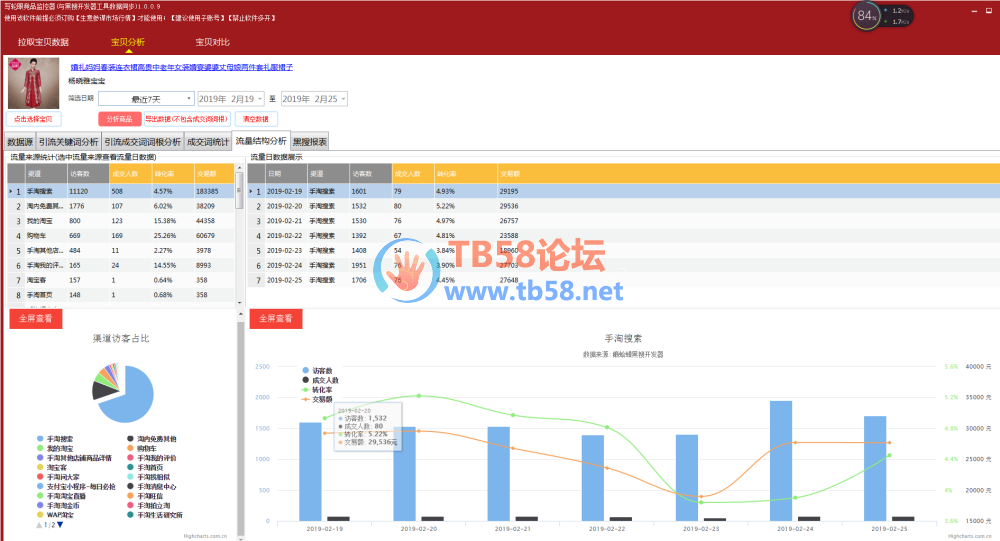Click 全屏查看 above the 手淘搜索 chart
Viewport: 1000px width, 541px height.
click(276, 318)
